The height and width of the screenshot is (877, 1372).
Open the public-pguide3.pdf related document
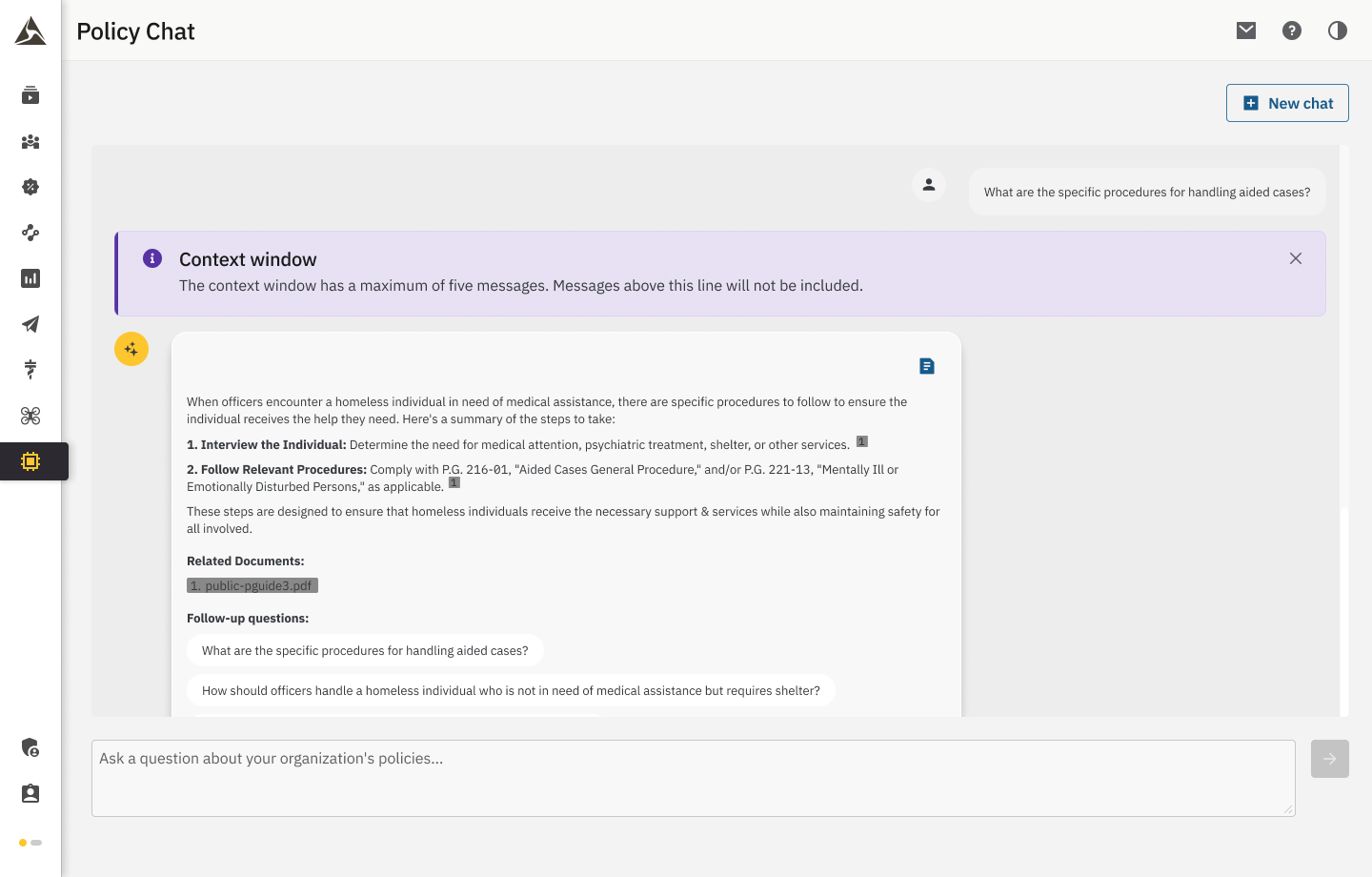252,584
